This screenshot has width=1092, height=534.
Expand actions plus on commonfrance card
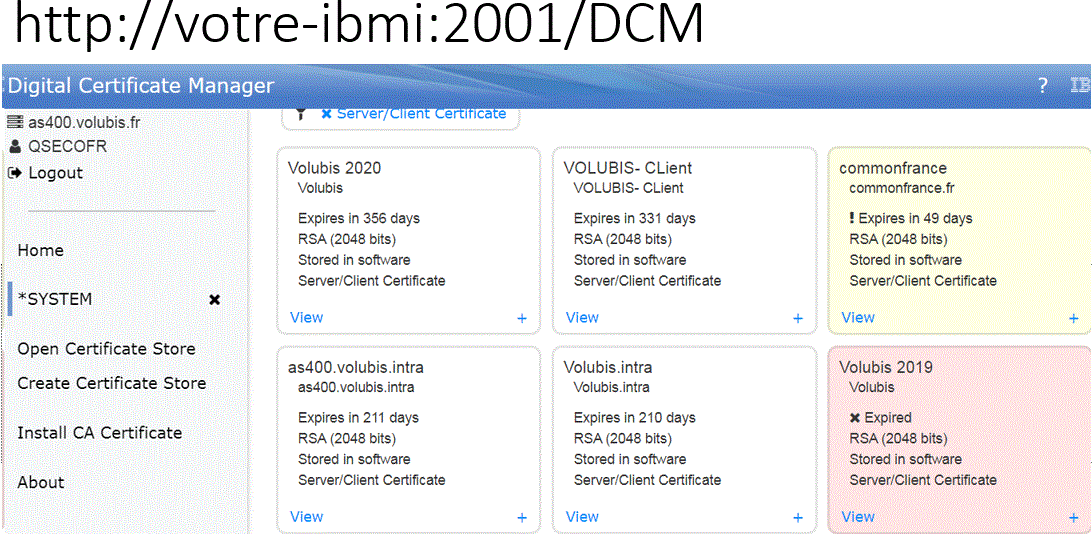click(1073, 318)
